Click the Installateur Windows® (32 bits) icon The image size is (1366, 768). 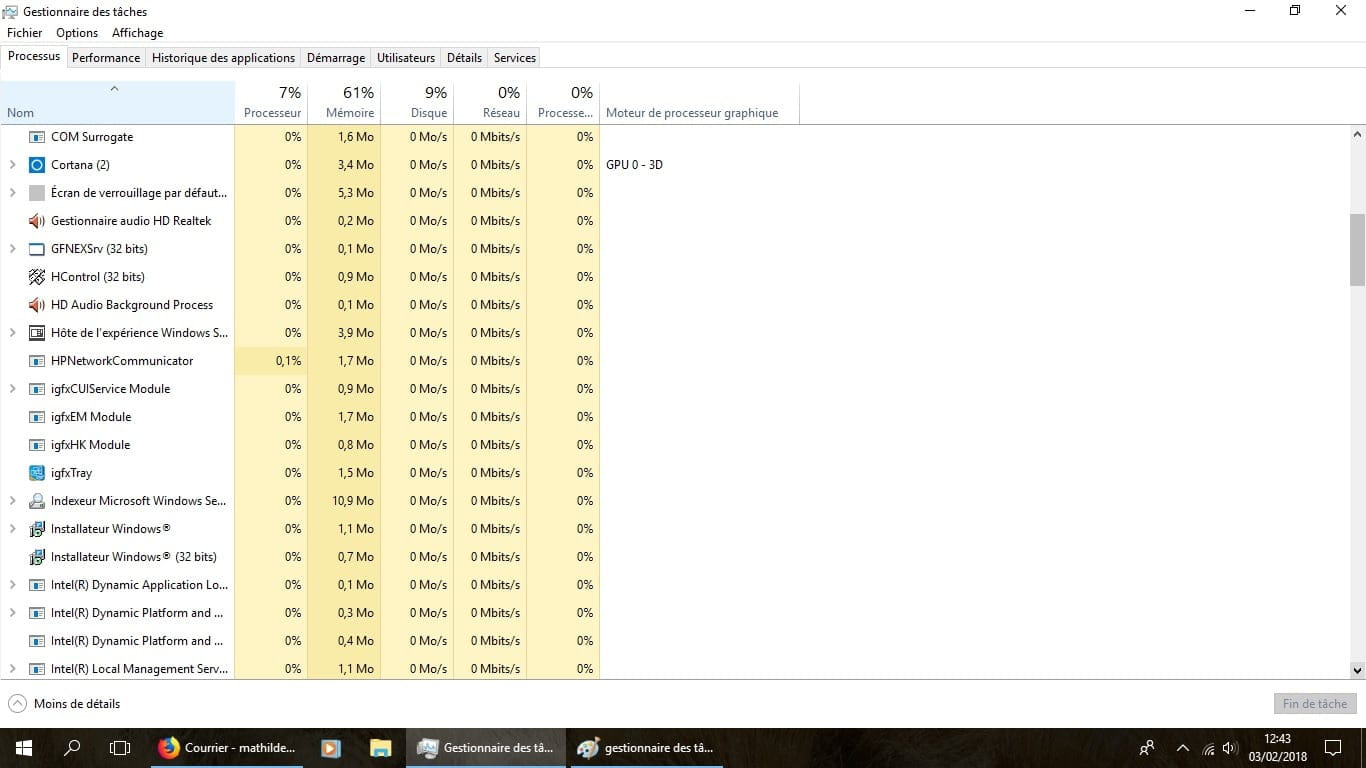click(37, 557)
